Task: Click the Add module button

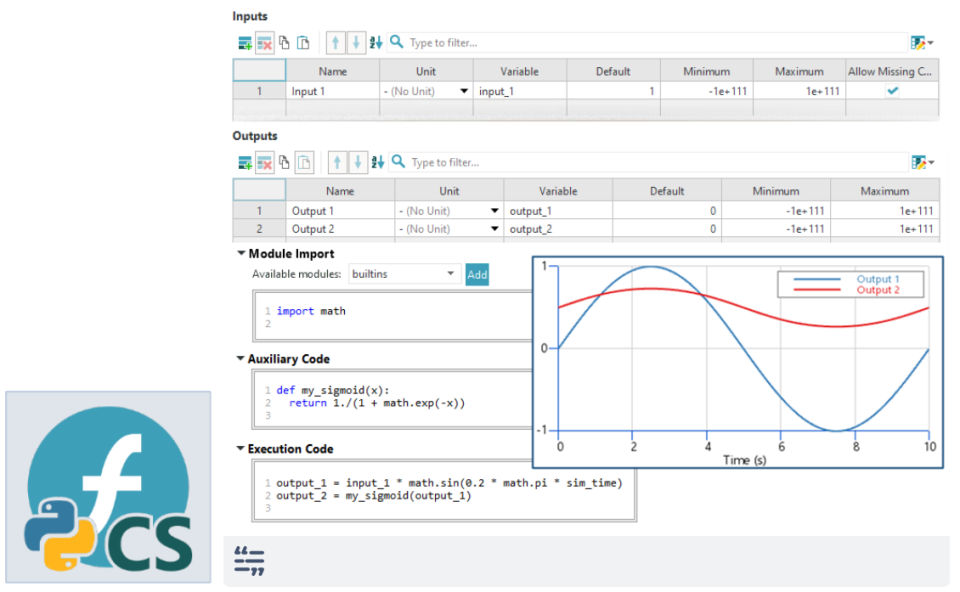Action: click(x=477, y=274)
